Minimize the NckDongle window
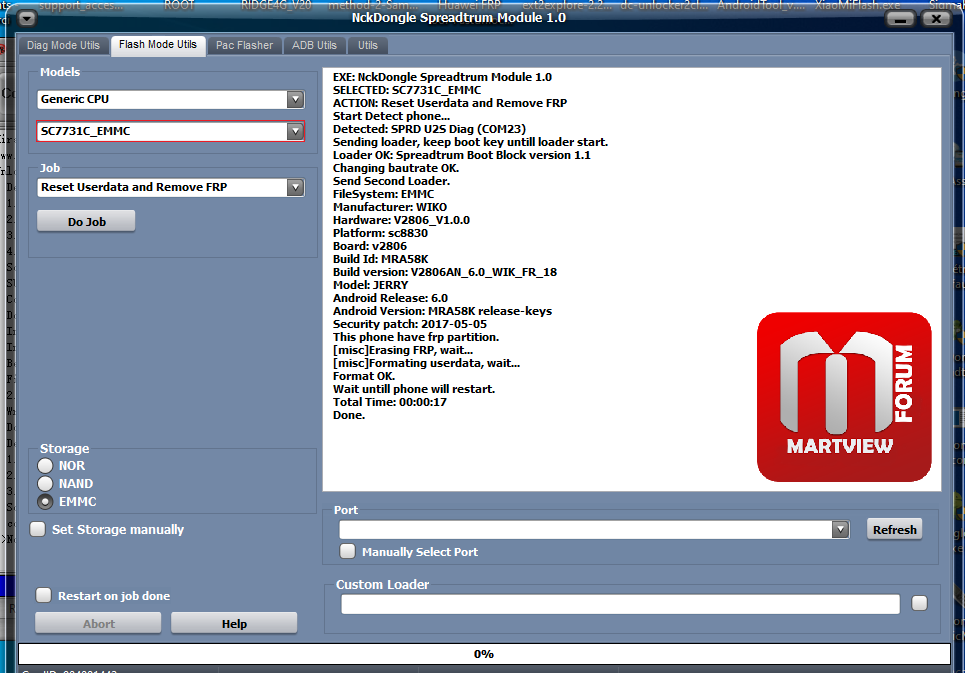 [900, 18]
